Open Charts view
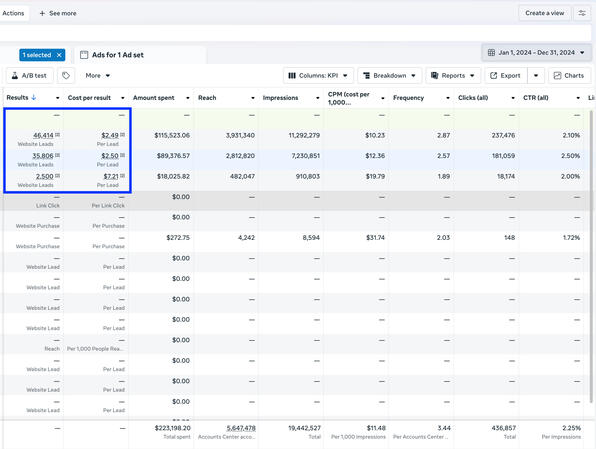Viewport: 596px width, 449px height. click(x=569, y=76)
